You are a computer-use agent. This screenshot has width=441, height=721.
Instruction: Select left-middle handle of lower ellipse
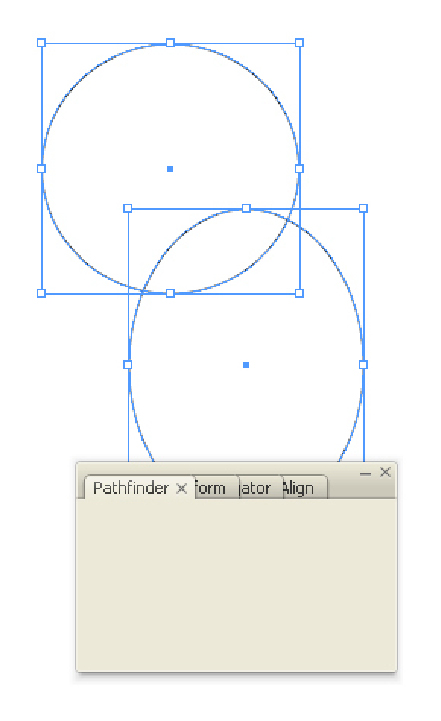point(128,365)
